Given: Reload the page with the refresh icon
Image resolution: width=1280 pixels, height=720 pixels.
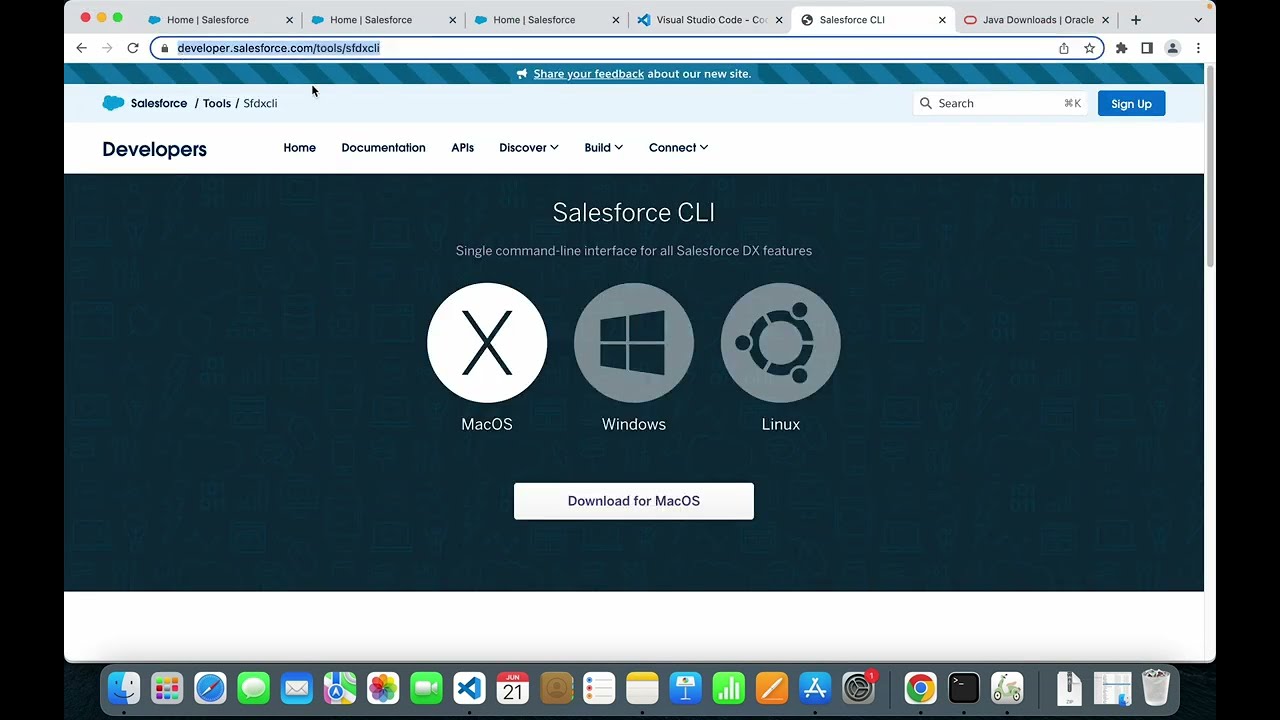Looking at the screenshot, I should (132, 48).
